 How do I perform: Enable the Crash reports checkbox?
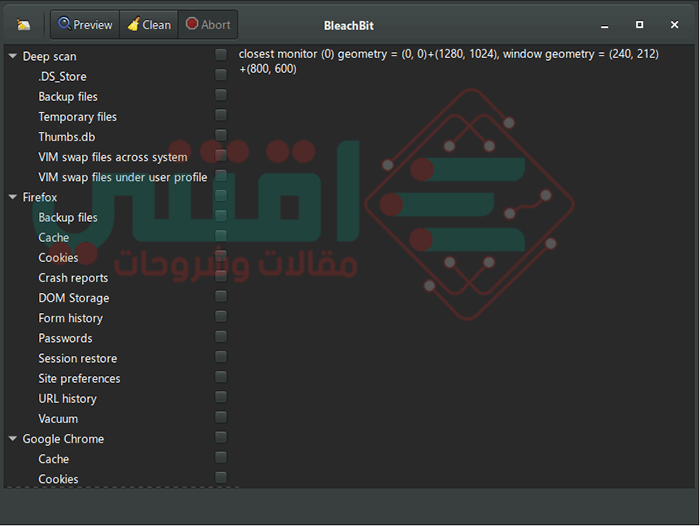coord(221,276)
